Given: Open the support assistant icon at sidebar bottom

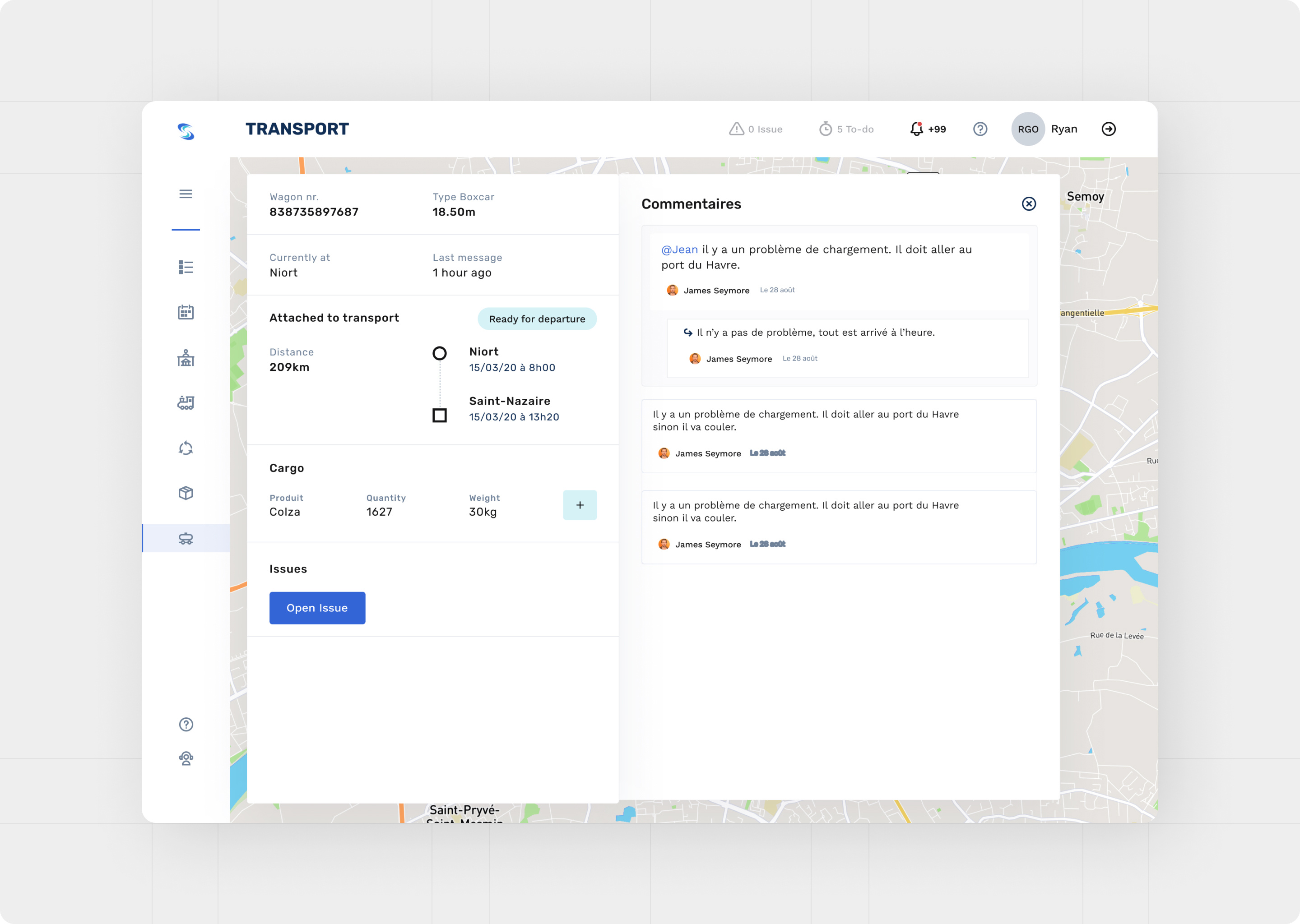Looking at the screenshot, I should pyautogui.click(x=186, y=758).
